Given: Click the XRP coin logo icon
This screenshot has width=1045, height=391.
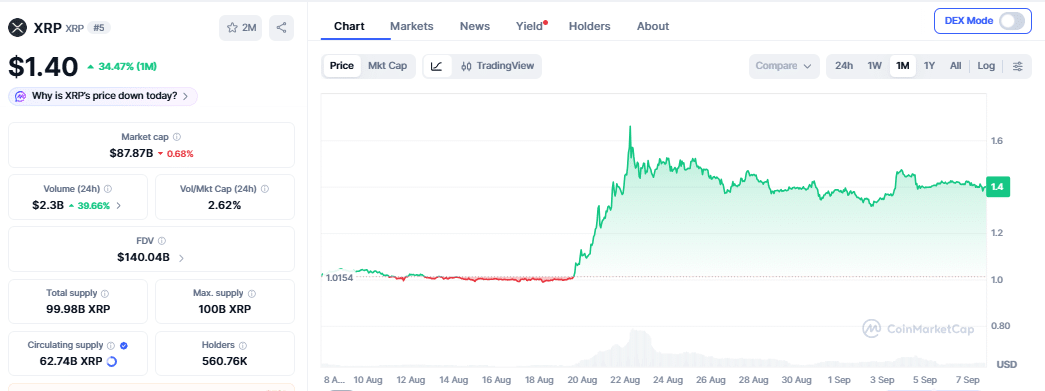Looking at the screenshot, I should click(x=17, y=28).
